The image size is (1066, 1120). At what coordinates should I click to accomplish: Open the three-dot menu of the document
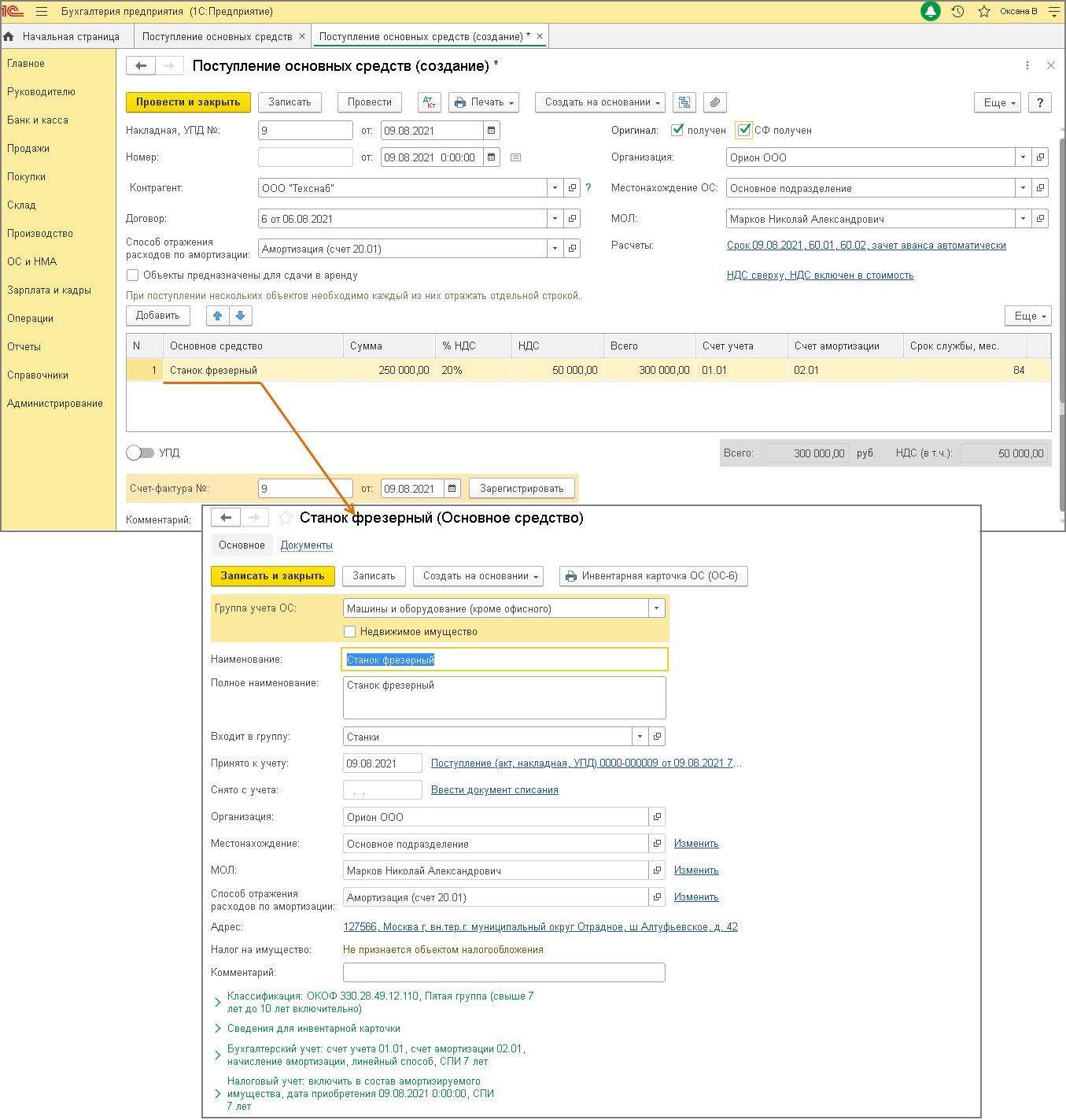(1027, 65)
